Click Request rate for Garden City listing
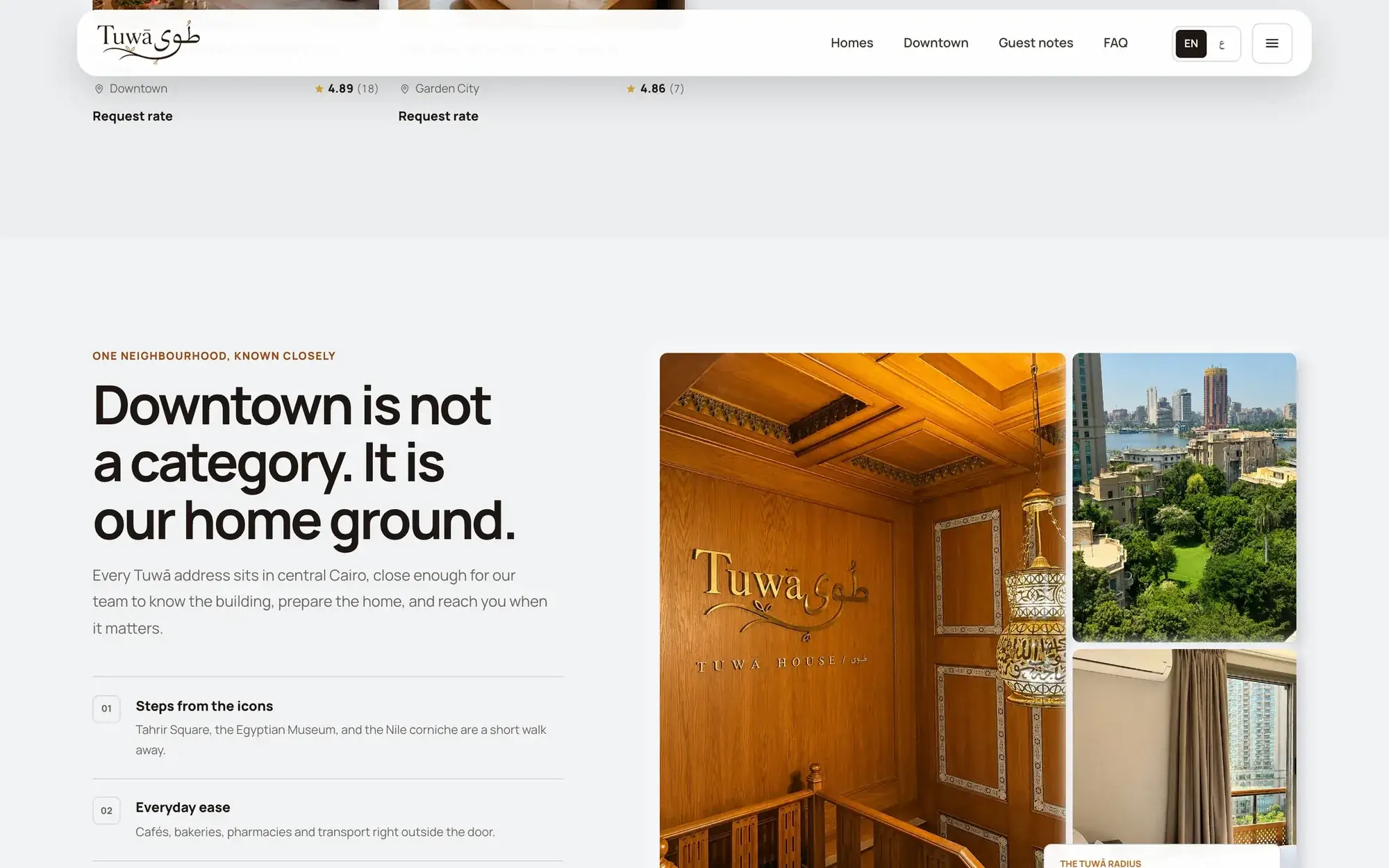The image size is (1389, 868). coord(438,116)
